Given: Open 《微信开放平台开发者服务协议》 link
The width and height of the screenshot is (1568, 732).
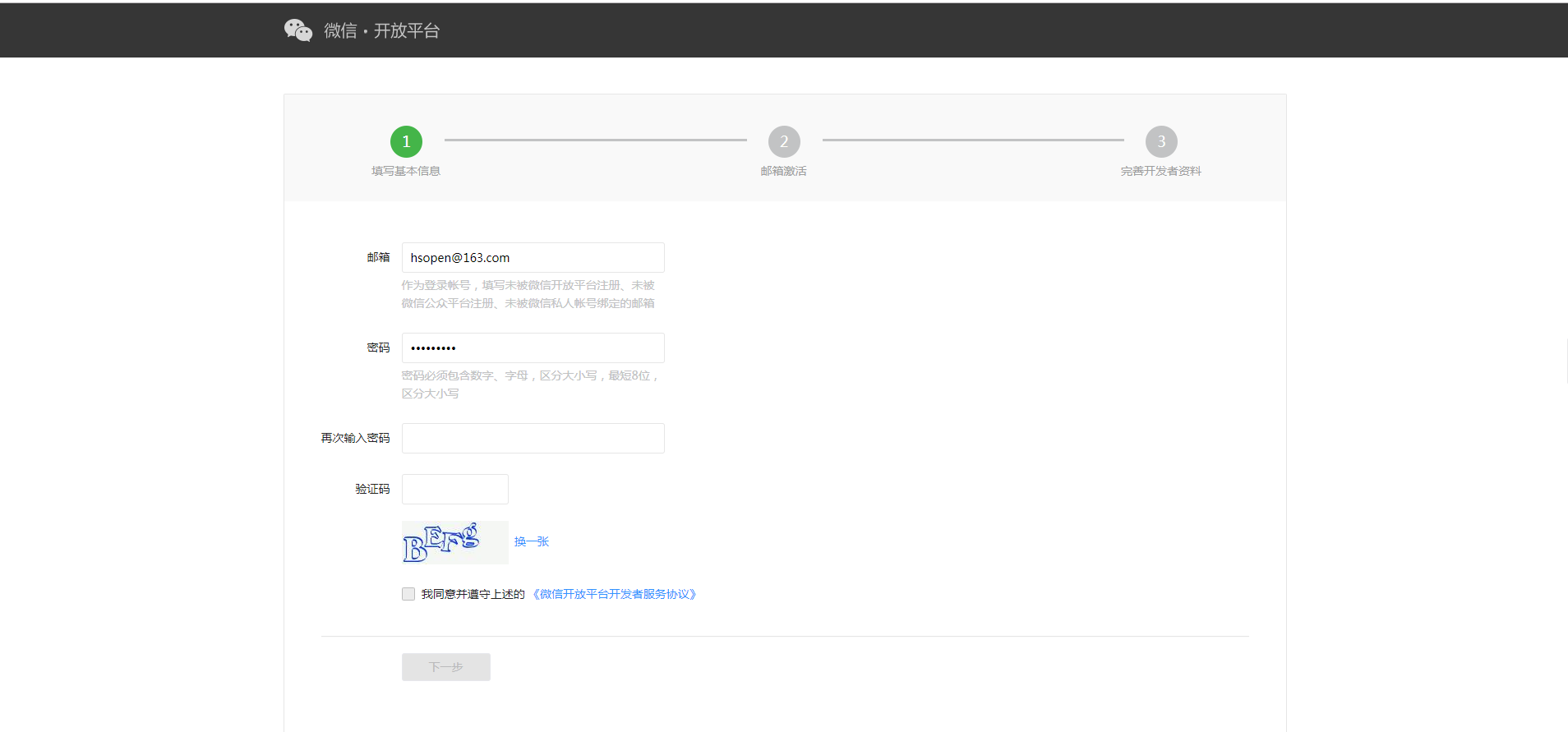Looking at the screenshot, I should pyautogui.click(x=615, y=594).
